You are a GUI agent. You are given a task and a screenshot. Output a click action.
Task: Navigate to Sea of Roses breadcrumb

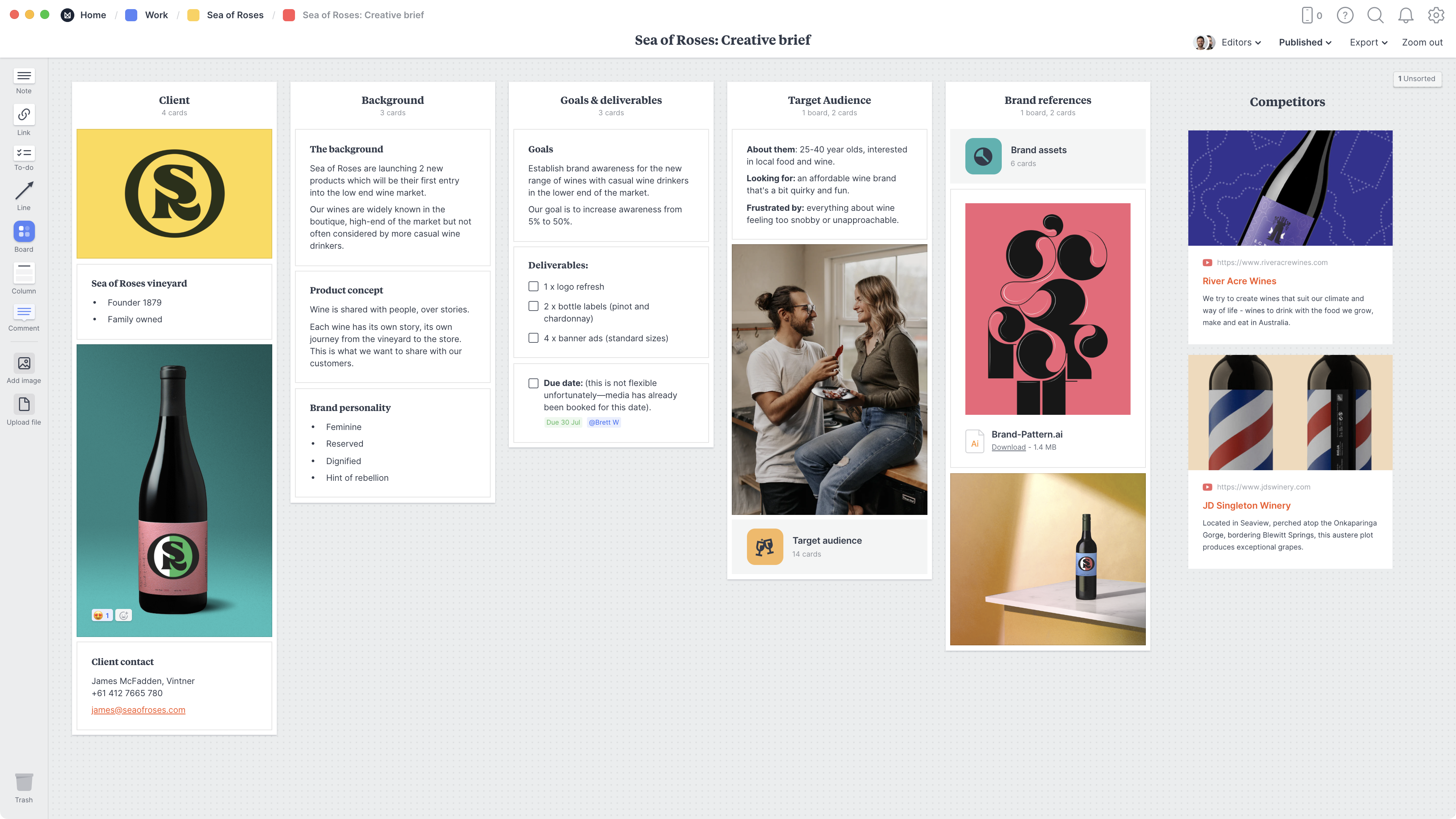pyautogui.click(x=235, y=15)
